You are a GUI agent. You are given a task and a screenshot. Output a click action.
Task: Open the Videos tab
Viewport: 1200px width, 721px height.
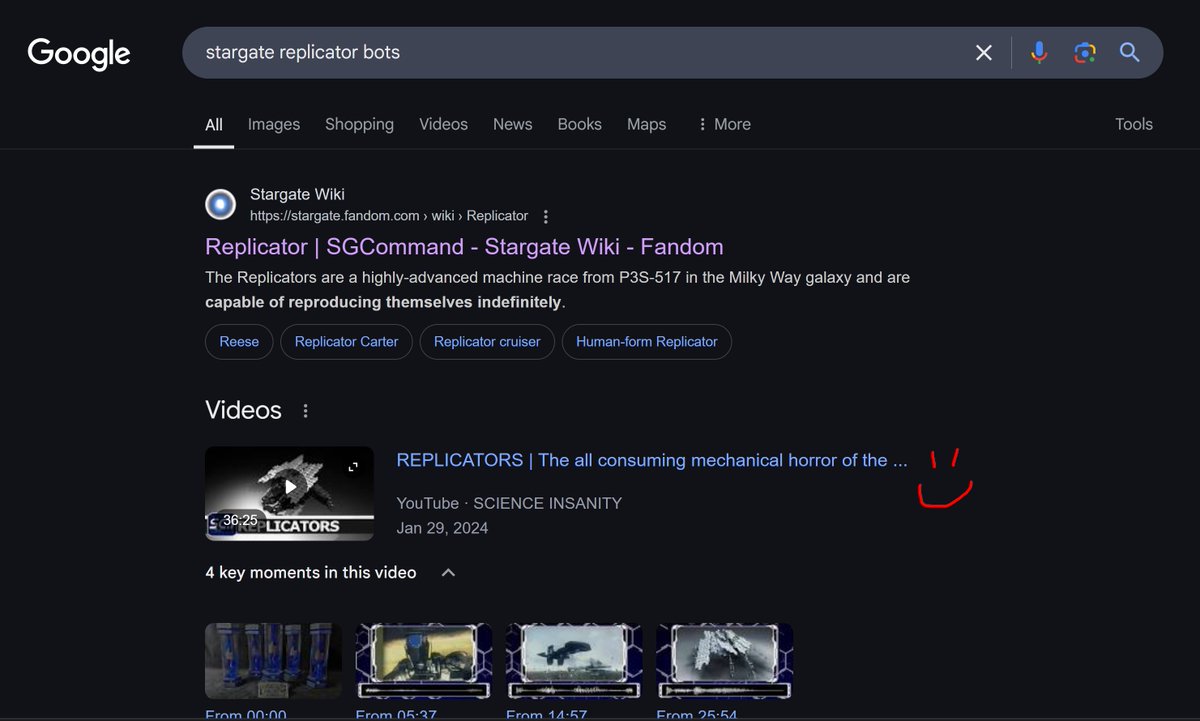[443, 124]
